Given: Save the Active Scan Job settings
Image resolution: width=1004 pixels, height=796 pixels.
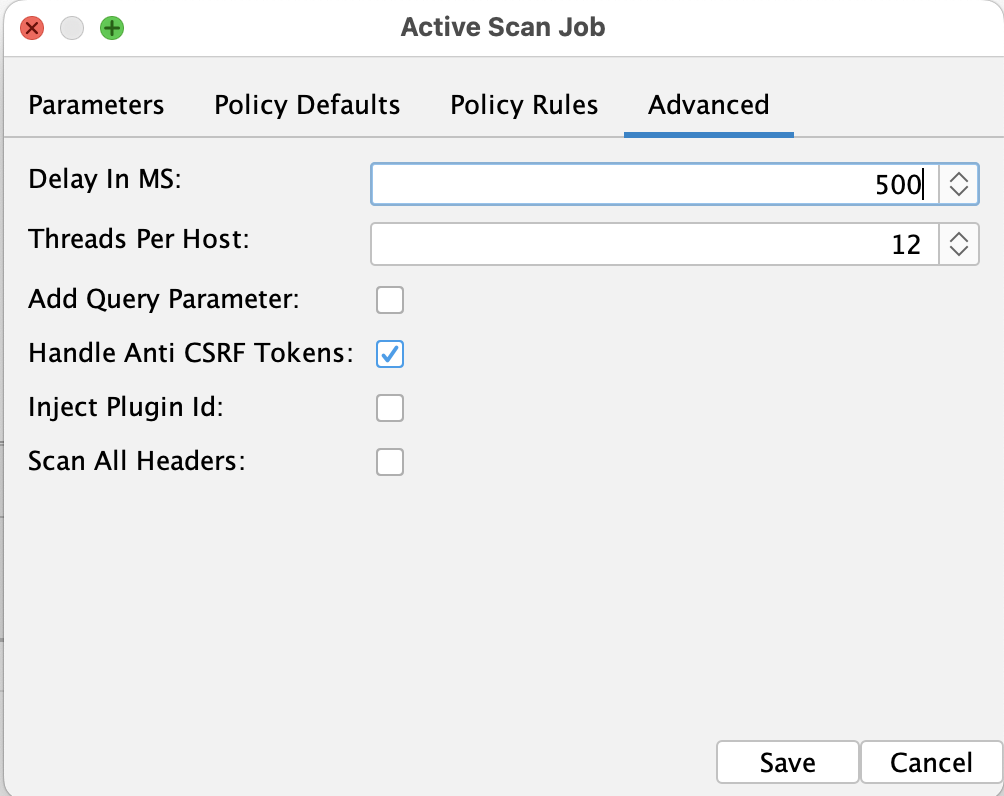Looking at the screenshot, I should [x=787, y=762].
